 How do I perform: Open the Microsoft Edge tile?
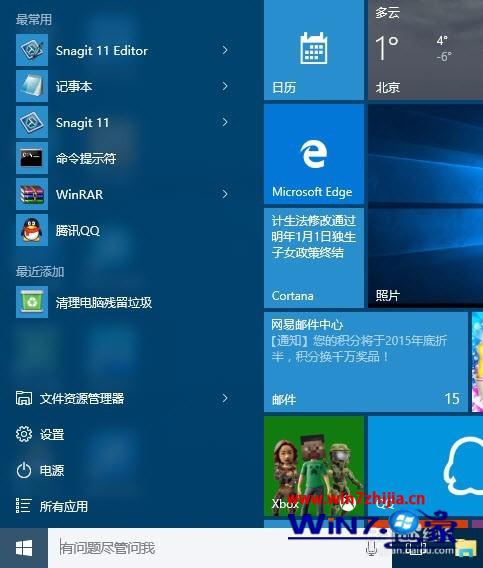(314, 154)
